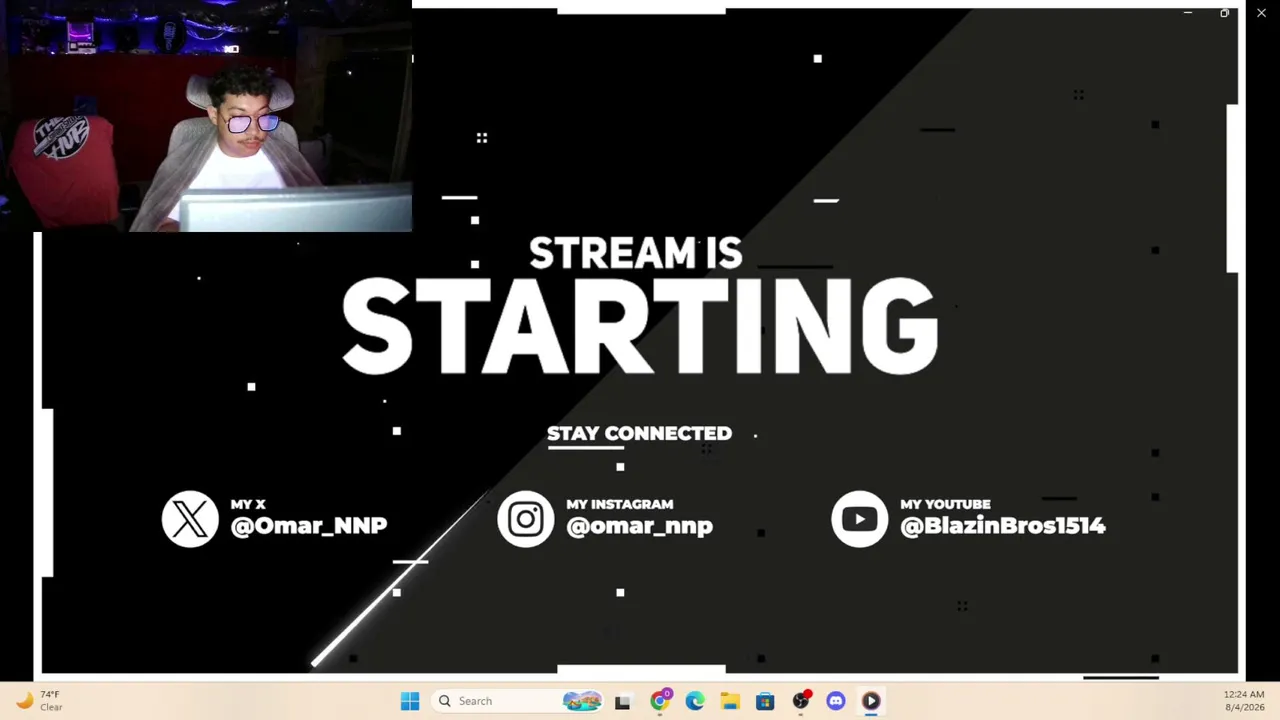Viewport: 1280px width, 720px height.
Task: Select the active media player taskbar icon
Action: (871, 701)
